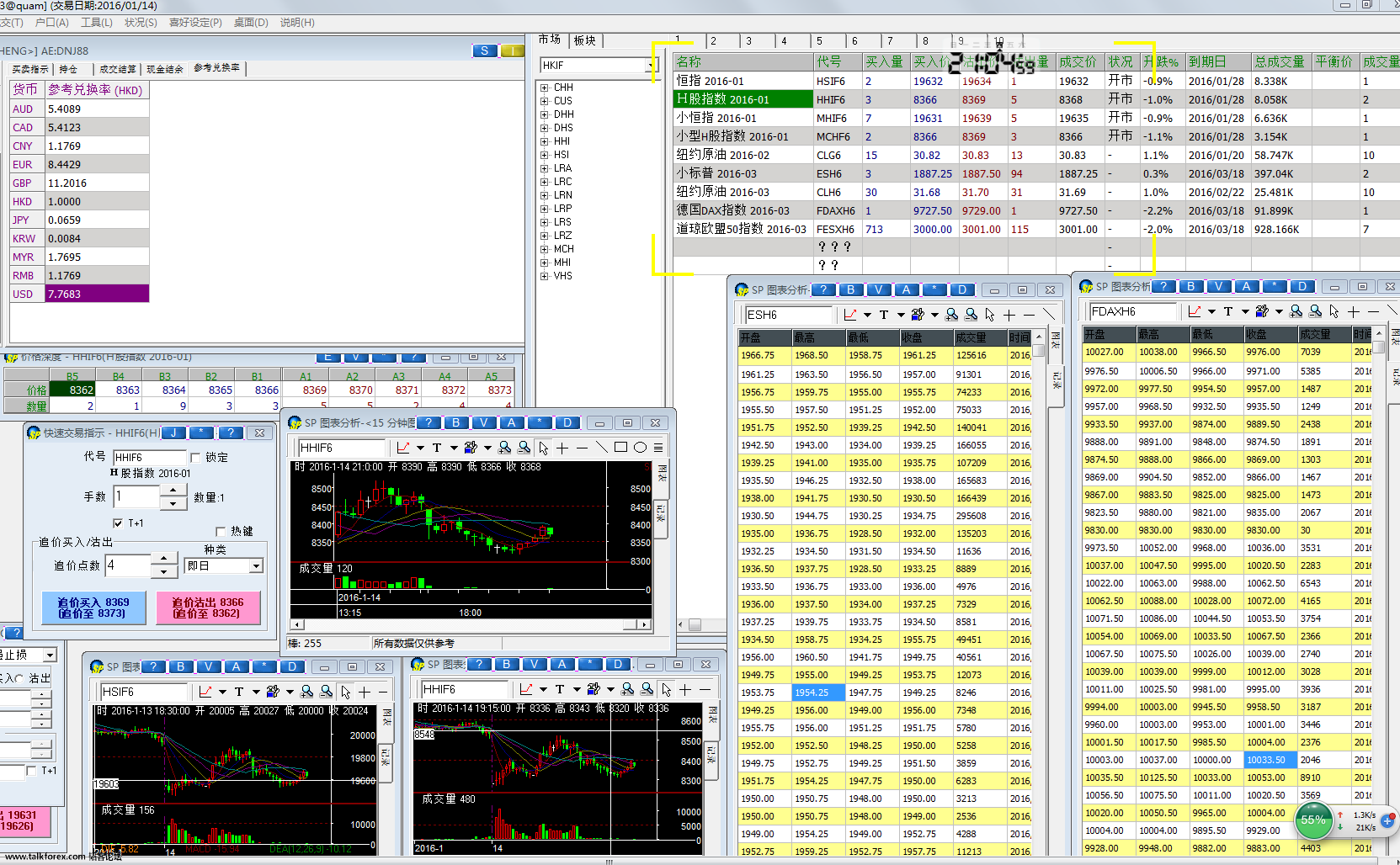Zoom out on the ESH6 chart window

point(971,315)
